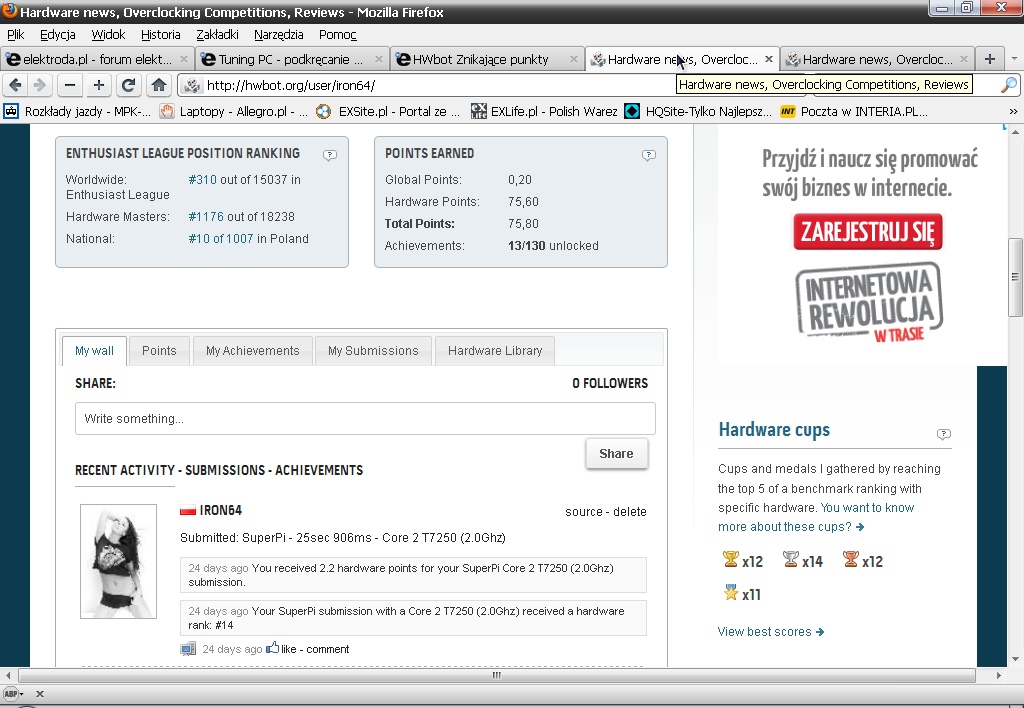Click You want to know more link
The width and height of the screenshot is (1024, 708).
pyautogui.click(x=816, y=517)
